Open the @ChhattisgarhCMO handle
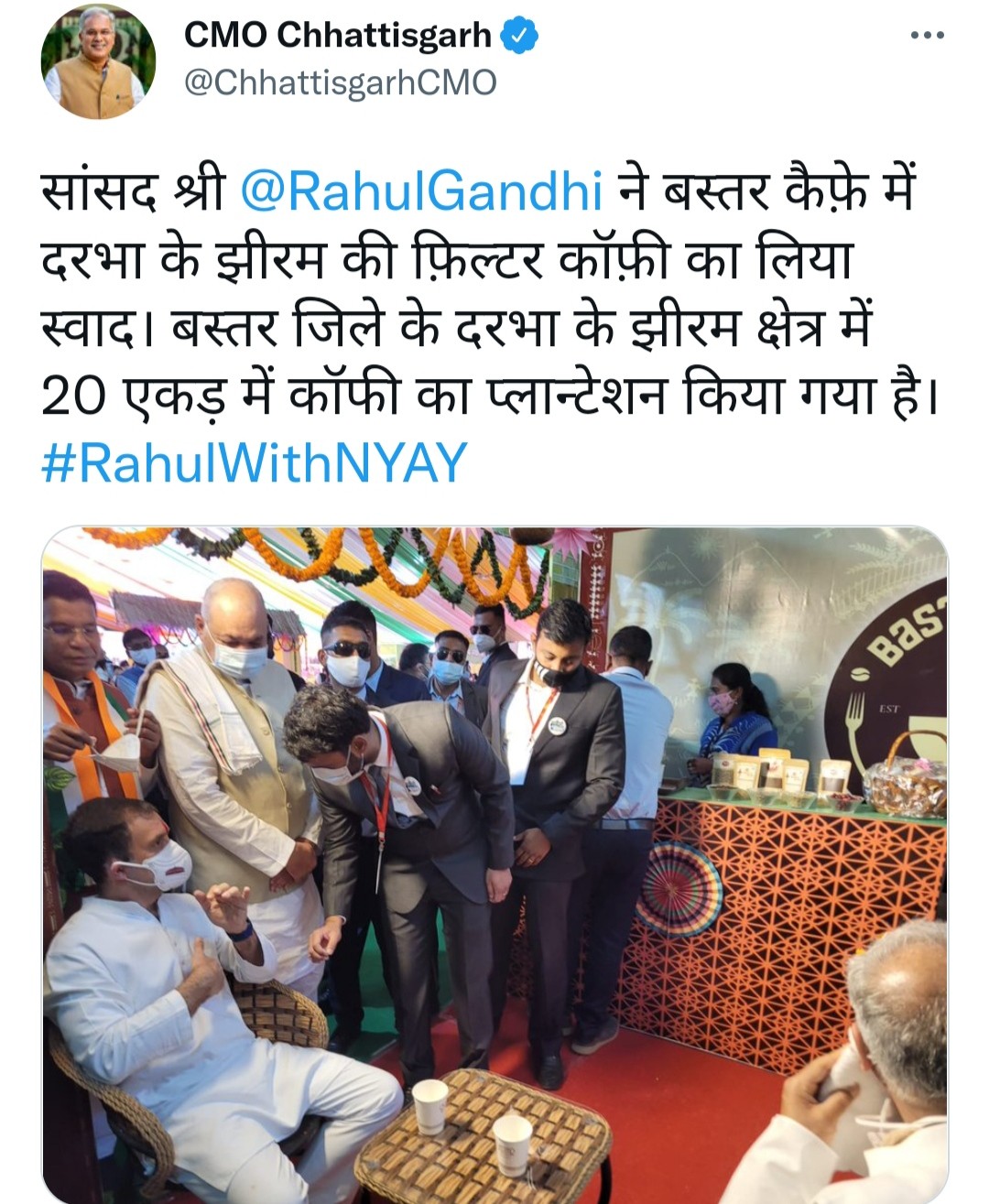989x1204 pixels. [x=341, y=82]
